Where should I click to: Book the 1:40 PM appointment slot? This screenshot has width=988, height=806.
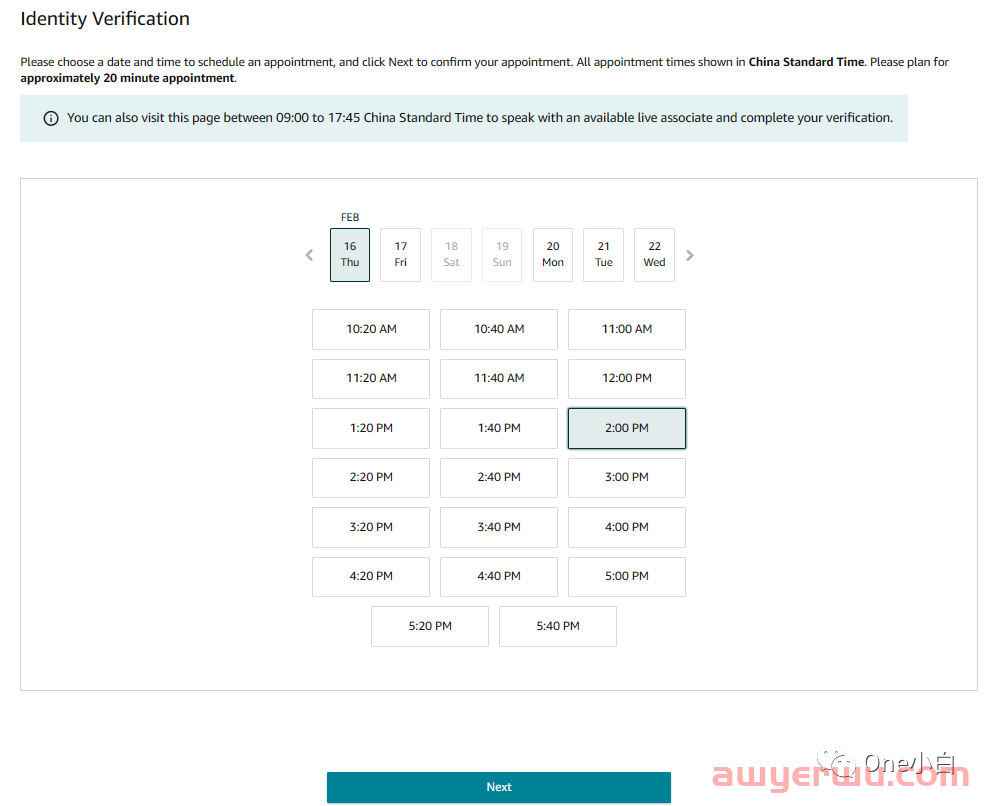click(x=499, y=428)
